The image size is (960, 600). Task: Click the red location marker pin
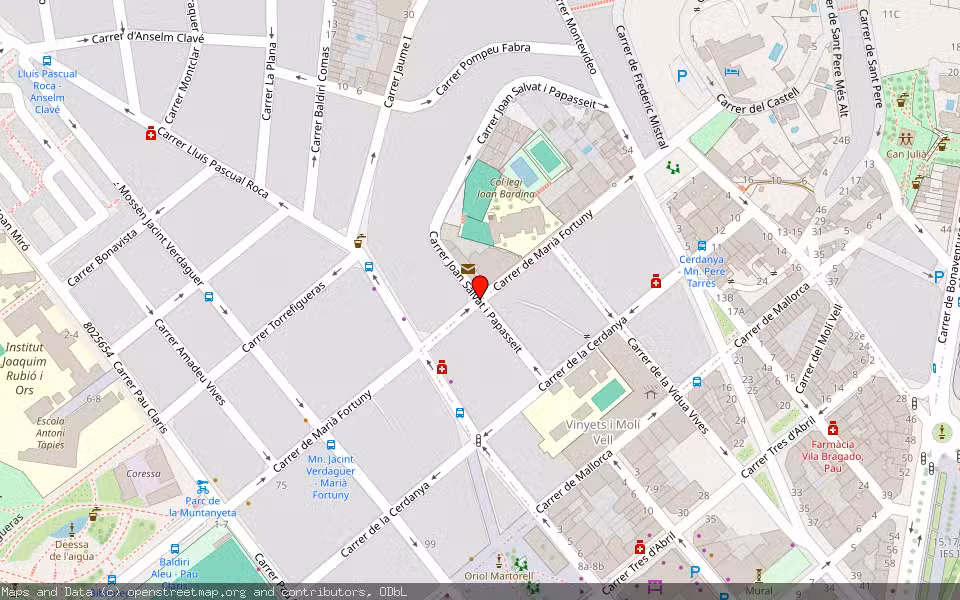coord(480,288)
